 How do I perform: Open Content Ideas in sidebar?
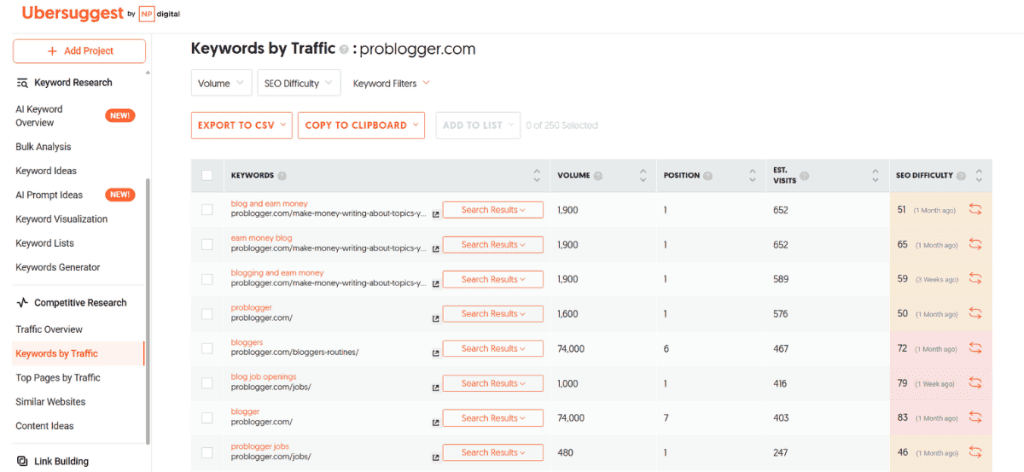tap(44, 426)
